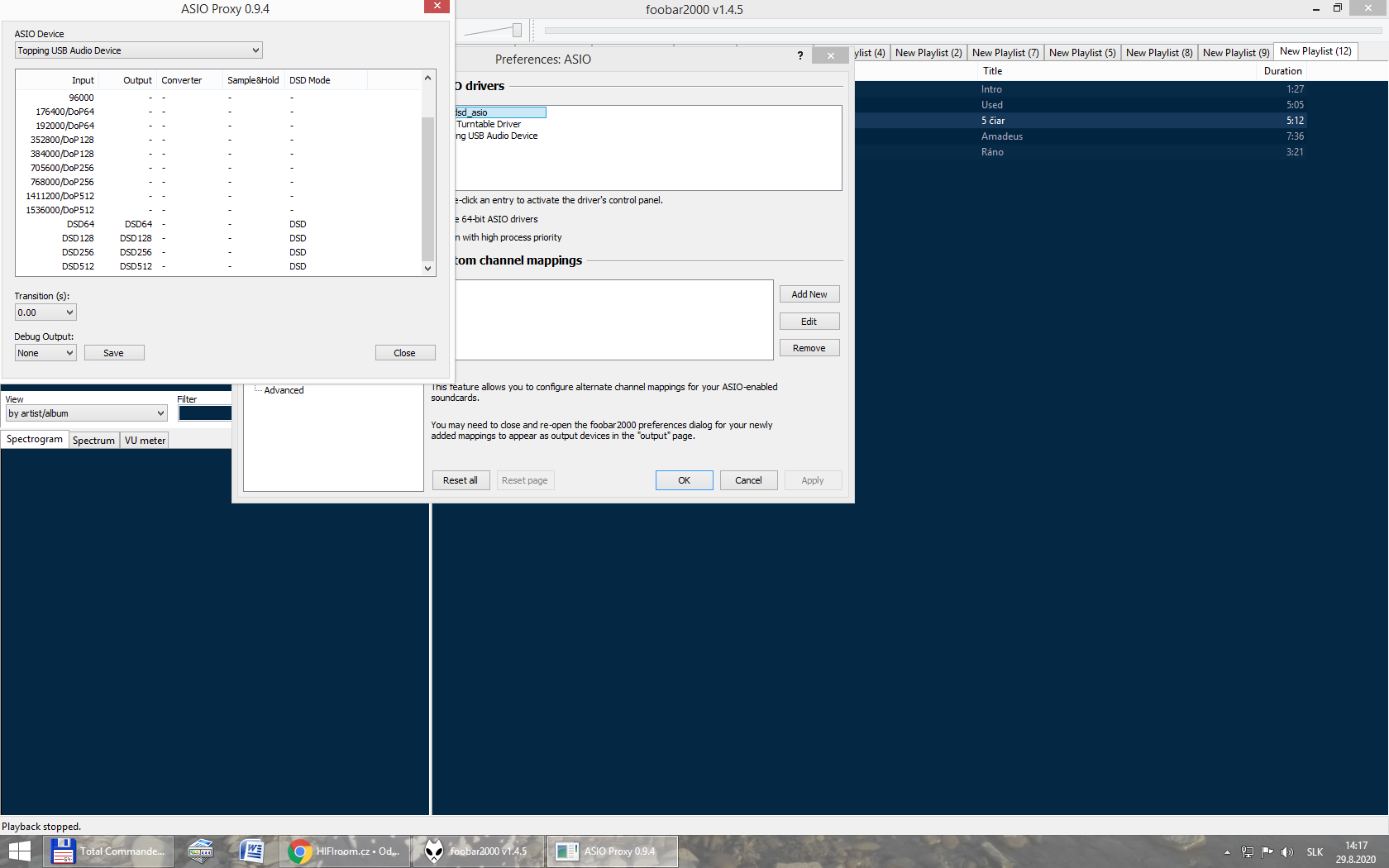Viewport: 1389px width, 868px height.
Task: Open the Action Center flag icon
Action: (1267, 851)
